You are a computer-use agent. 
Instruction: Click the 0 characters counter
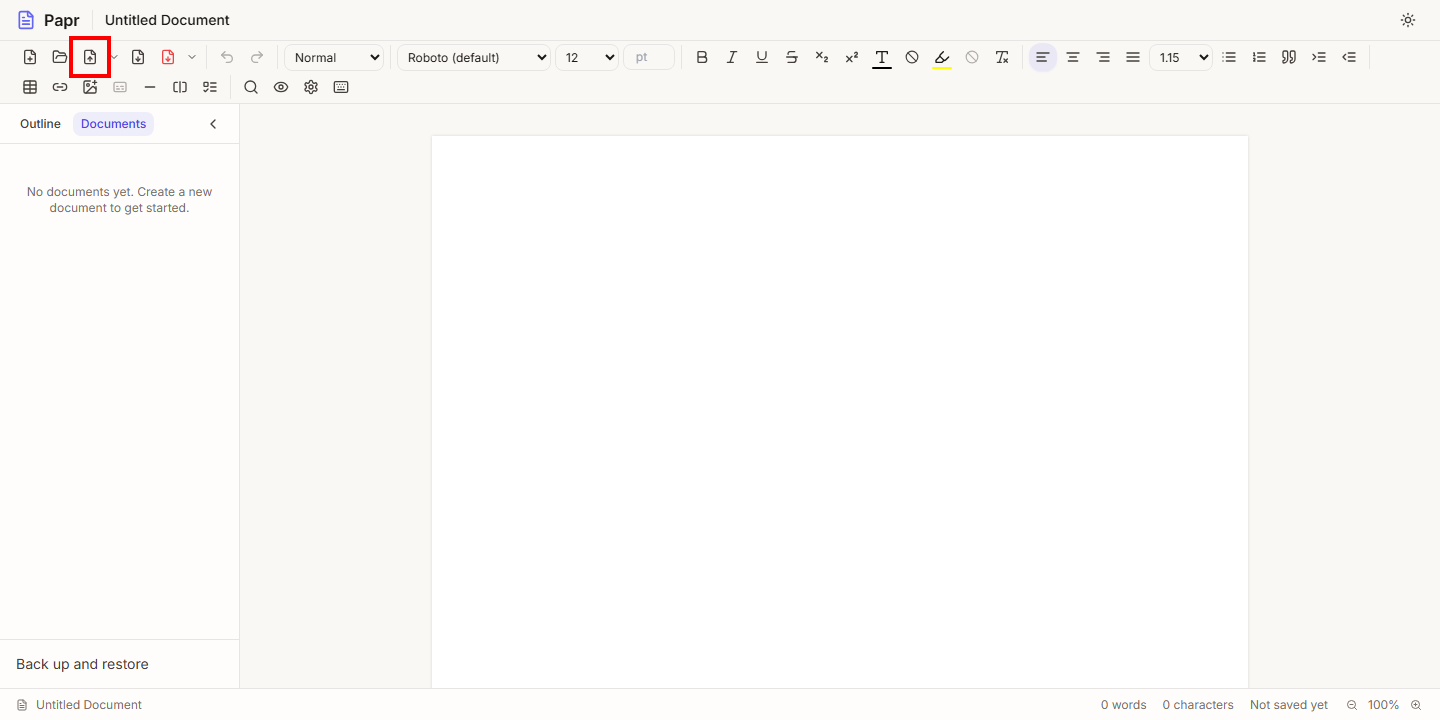[x=1198, y=705]
